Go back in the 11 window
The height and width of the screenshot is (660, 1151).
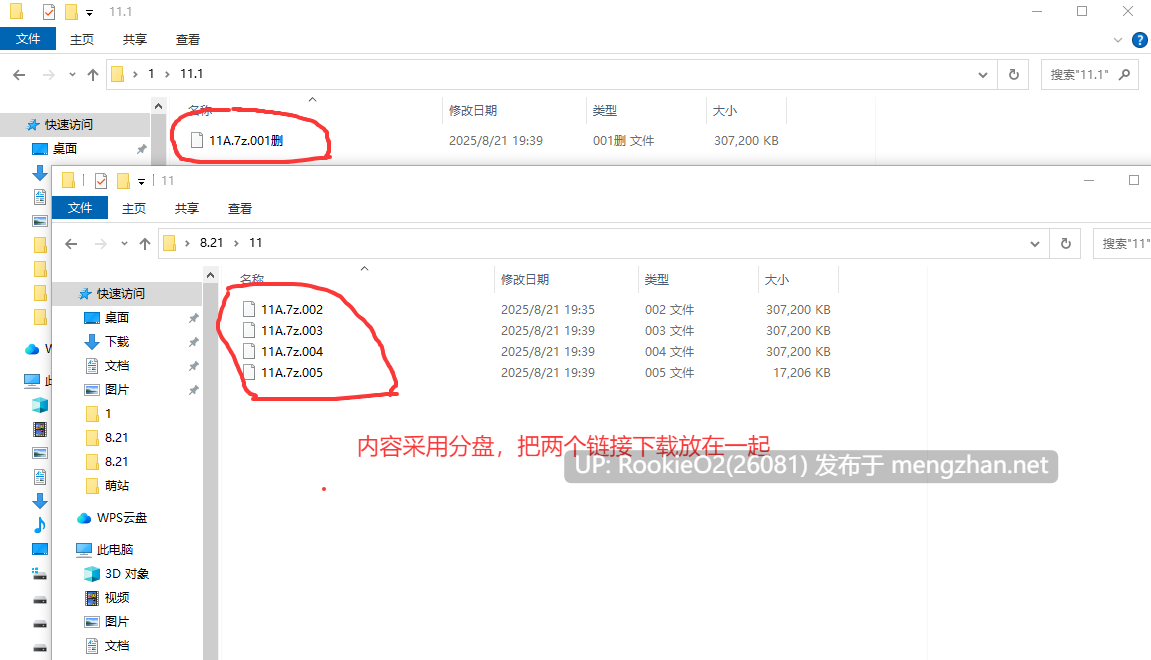click(71, 244)
